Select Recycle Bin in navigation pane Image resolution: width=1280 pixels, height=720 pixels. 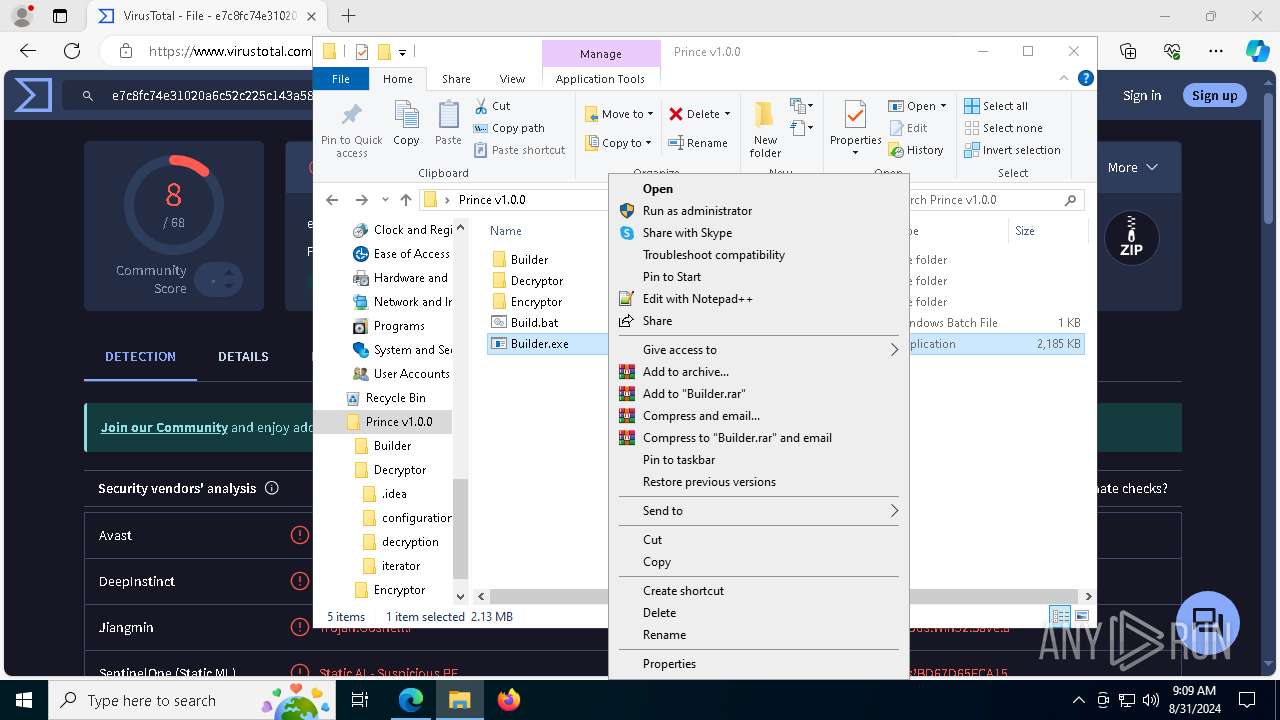[x=395, y=398]
